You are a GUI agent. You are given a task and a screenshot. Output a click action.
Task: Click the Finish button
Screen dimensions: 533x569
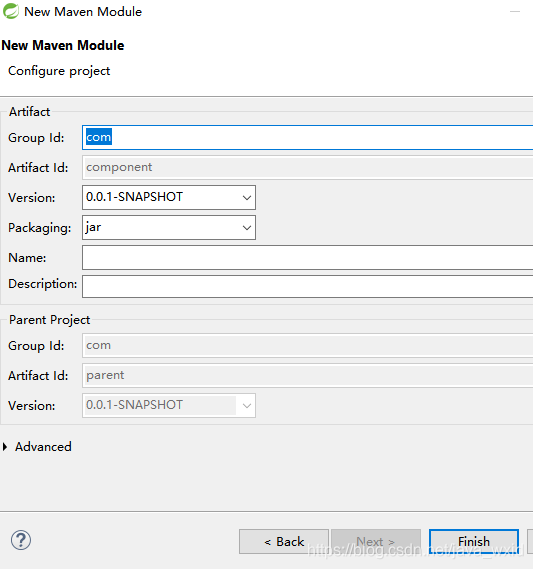(x=474, y=541)
